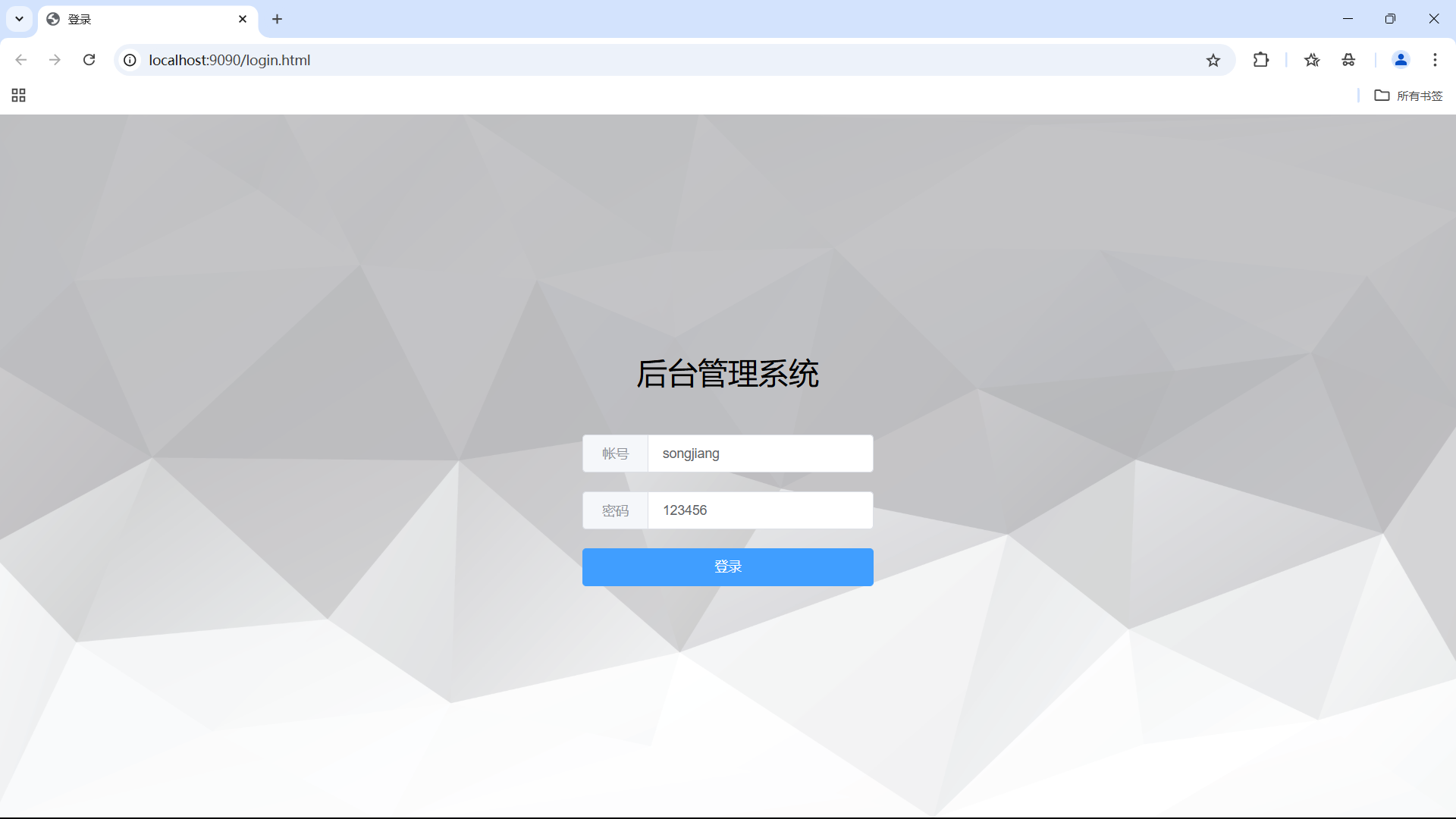Go back with the back arrow
This screenshot has width=1456, height=819.
click(x=21, y=60)
